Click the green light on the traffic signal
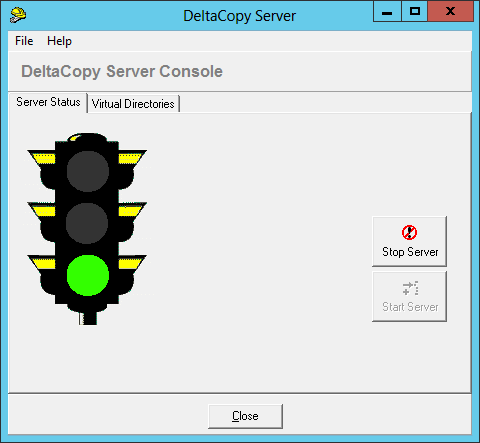 coord(88,275)
